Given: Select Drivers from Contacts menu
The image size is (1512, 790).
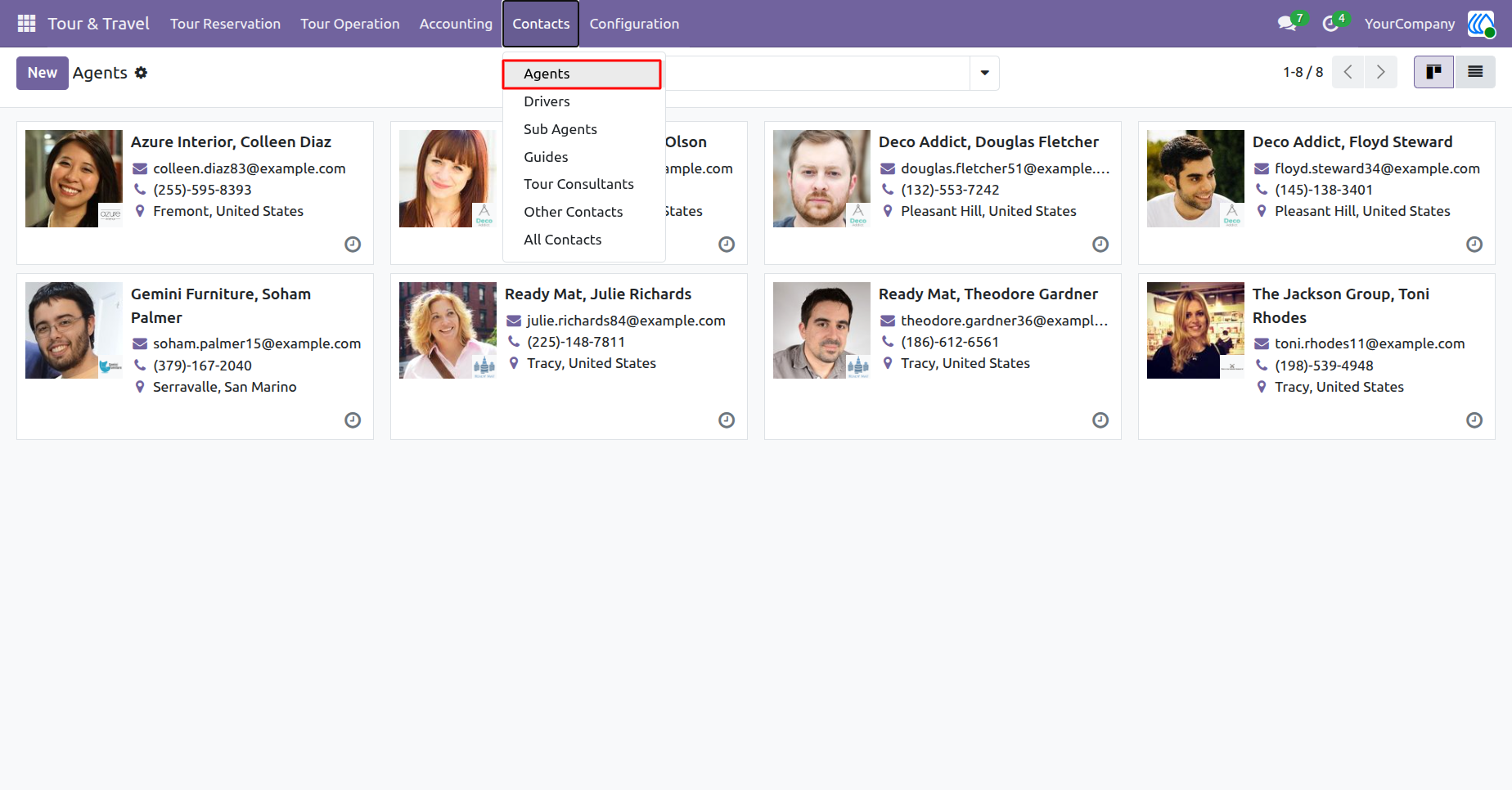Looking at the screenshot, I should 583,101.
